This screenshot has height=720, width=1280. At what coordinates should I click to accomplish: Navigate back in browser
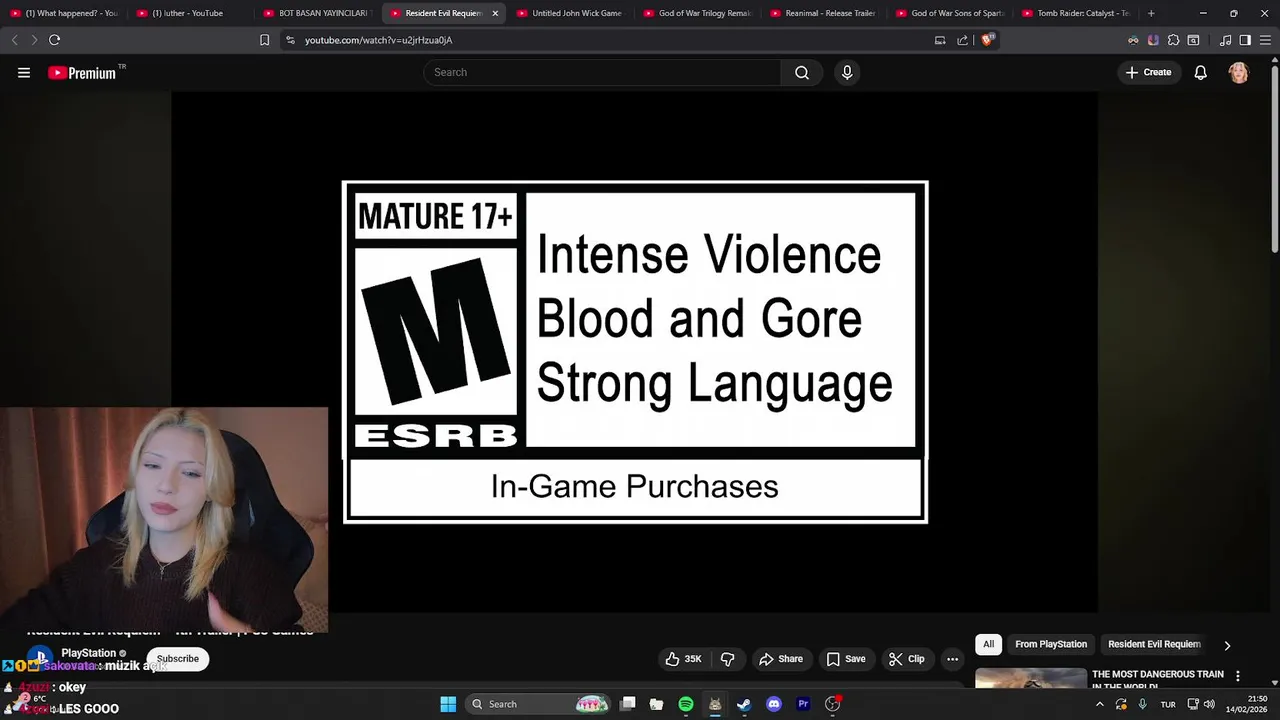click(14, 40)
